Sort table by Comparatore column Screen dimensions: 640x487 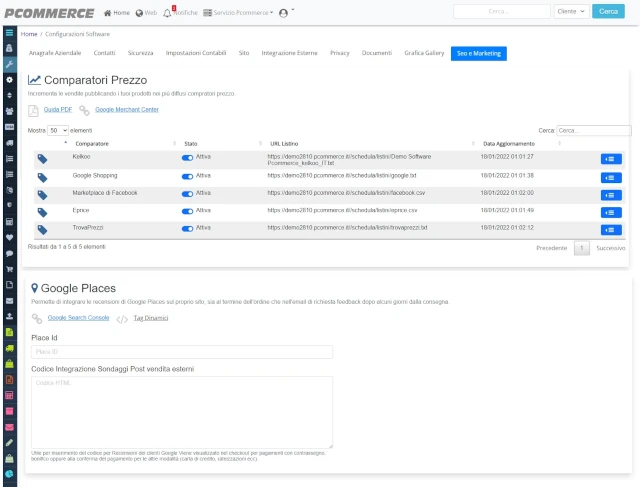coord(92,144)
